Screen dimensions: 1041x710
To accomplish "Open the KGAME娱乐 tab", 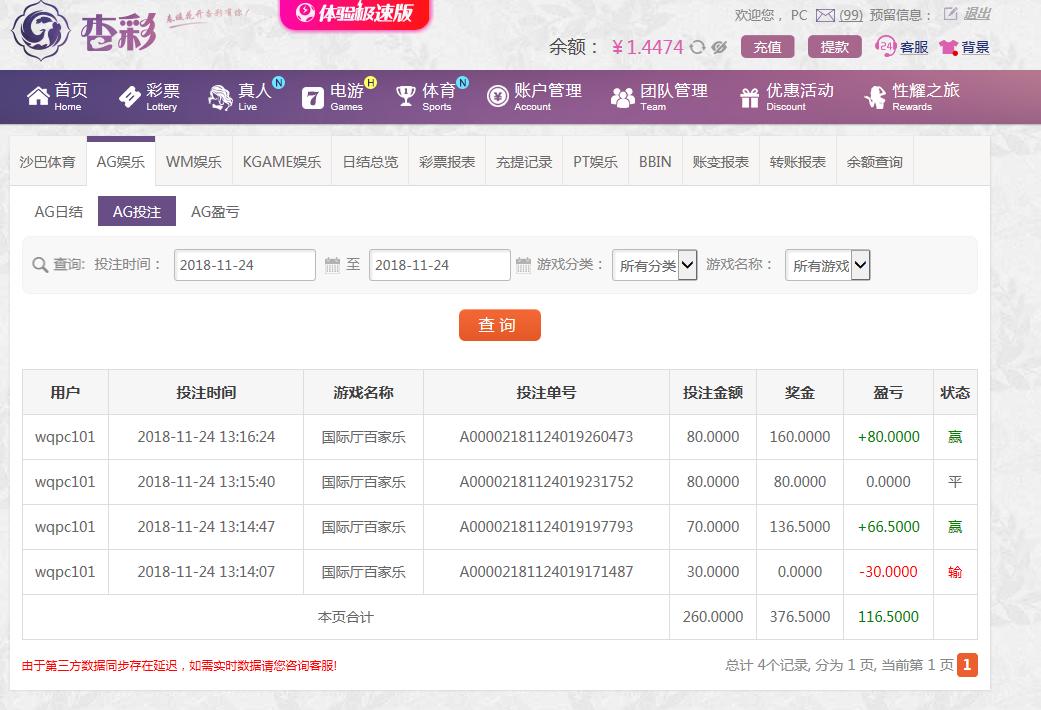I will click(282, 162).
